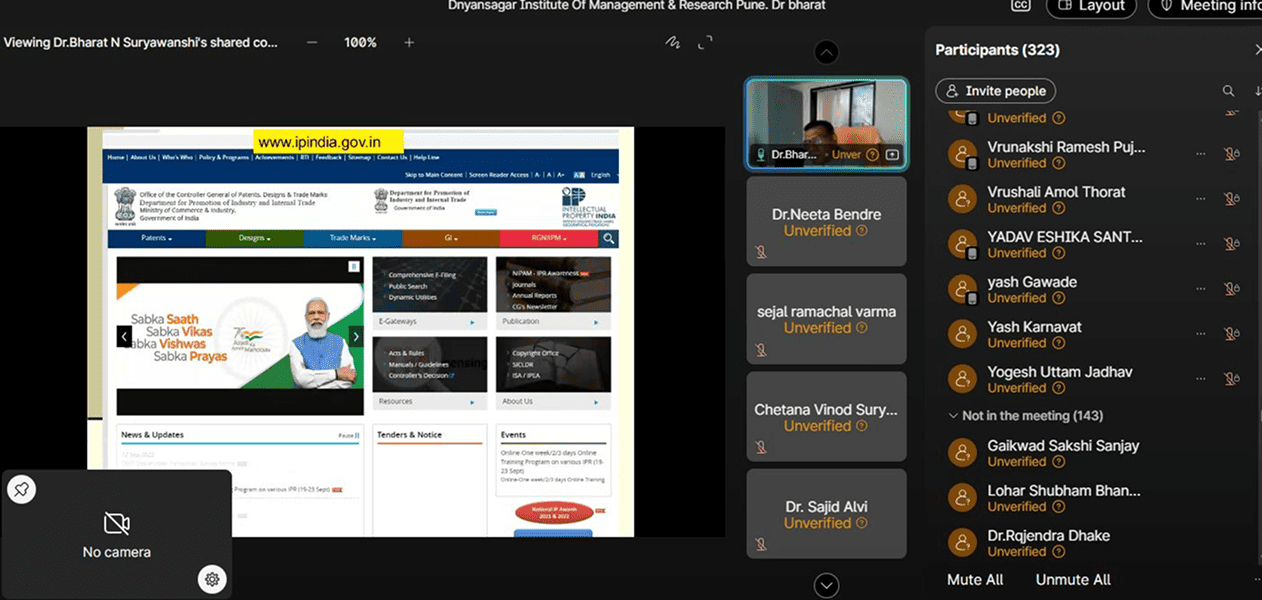Click website search magnifier icon
Viewport: 1262px width, 600px height.
[609, 238]
